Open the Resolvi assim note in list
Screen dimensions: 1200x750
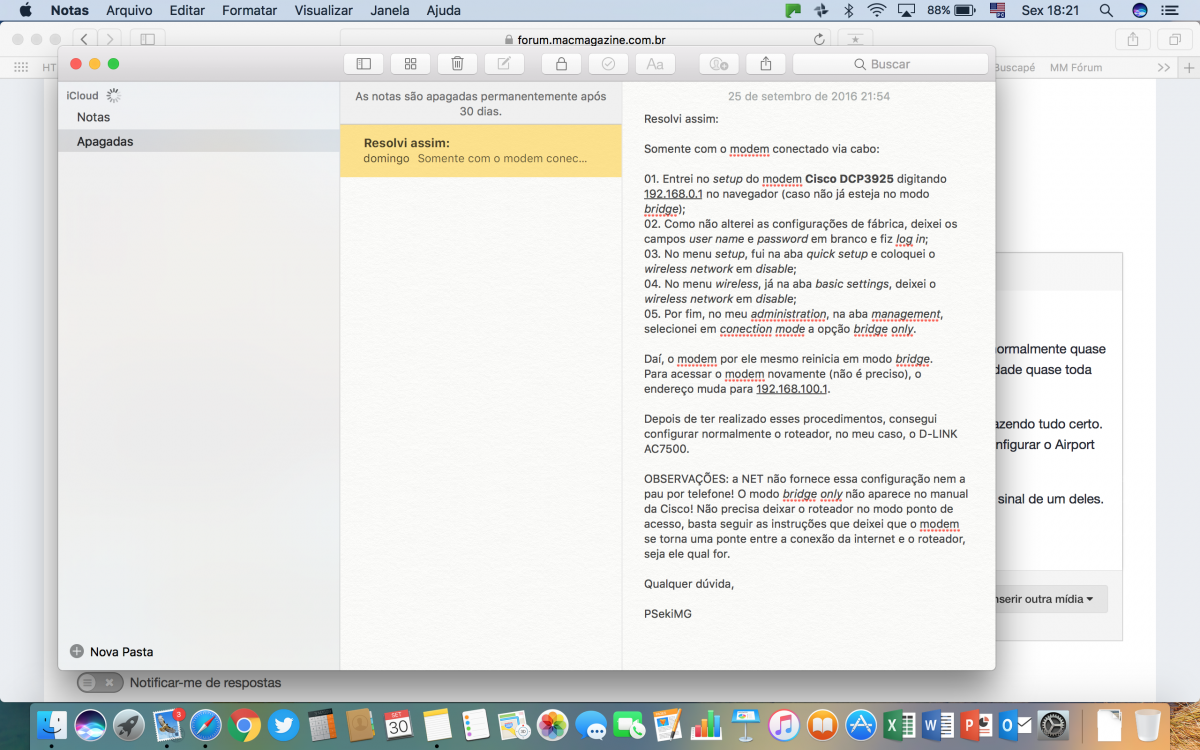(x=481, y=151)
